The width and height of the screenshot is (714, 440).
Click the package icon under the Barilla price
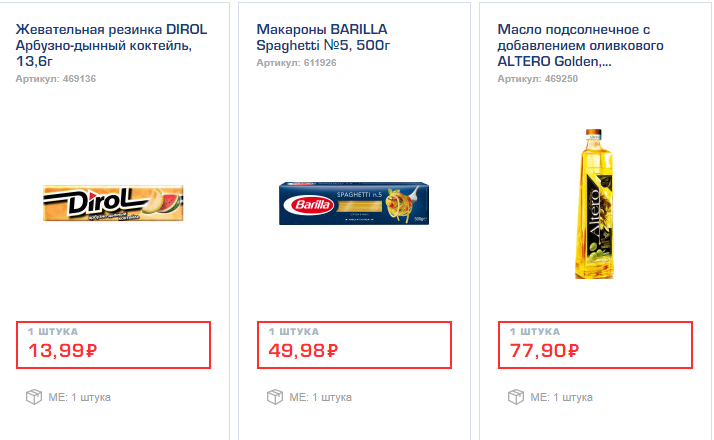coord(274,397)
